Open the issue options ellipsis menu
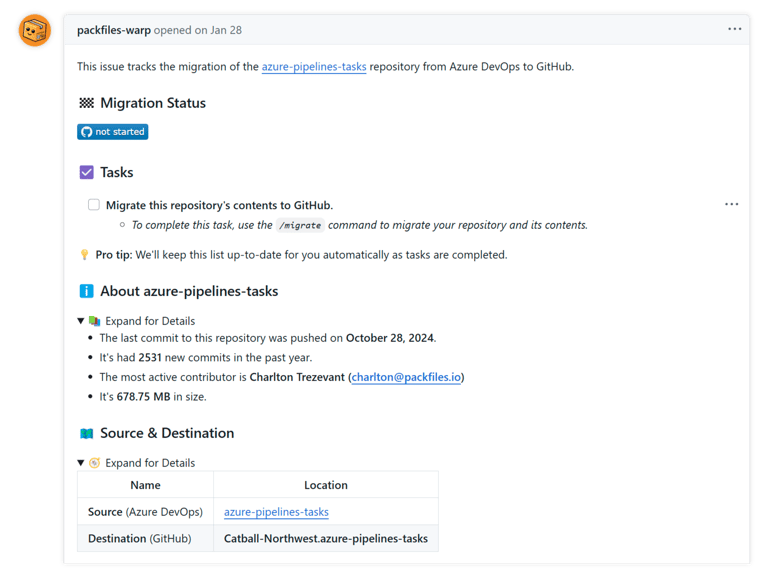 coord(735,29)
